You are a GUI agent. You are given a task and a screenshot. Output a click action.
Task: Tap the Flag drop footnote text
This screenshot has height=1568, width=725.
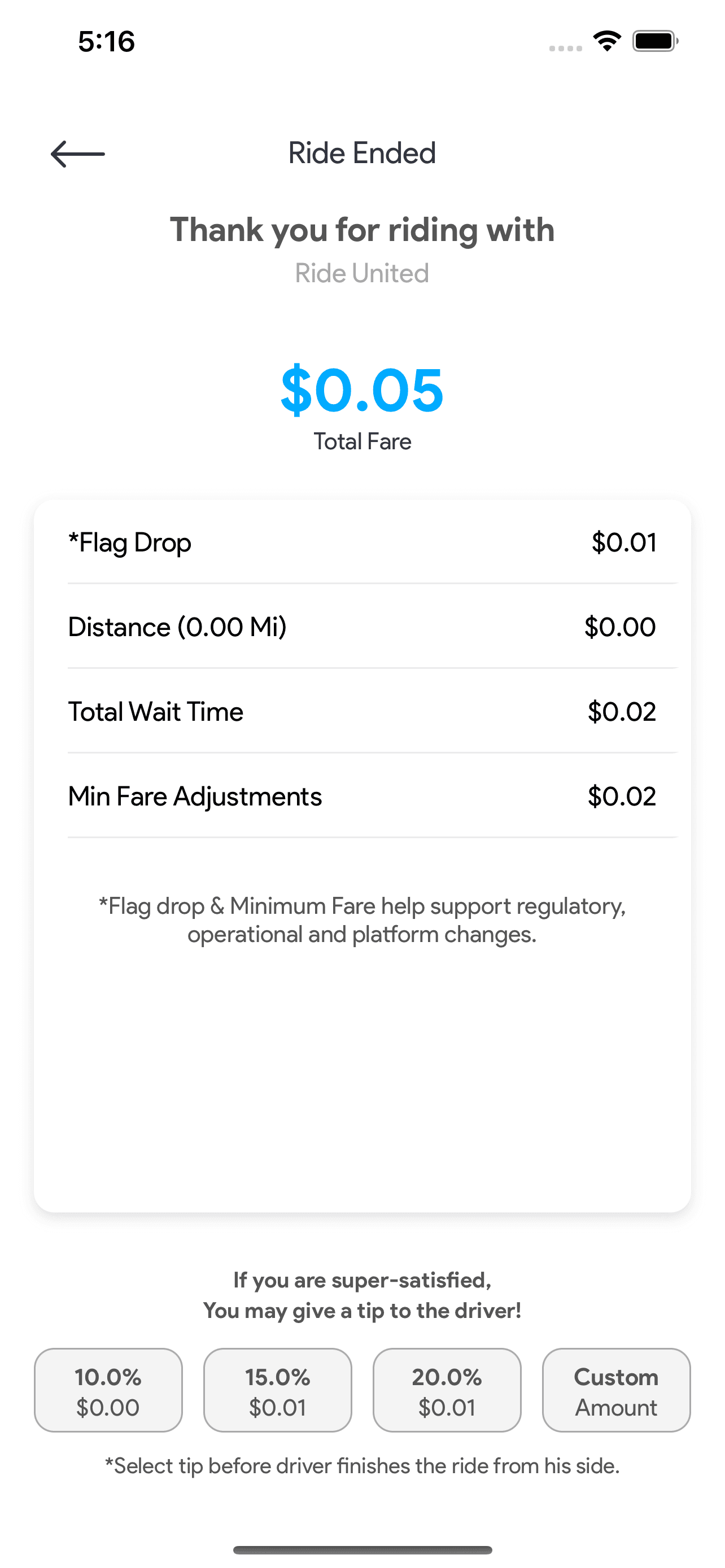362,919
